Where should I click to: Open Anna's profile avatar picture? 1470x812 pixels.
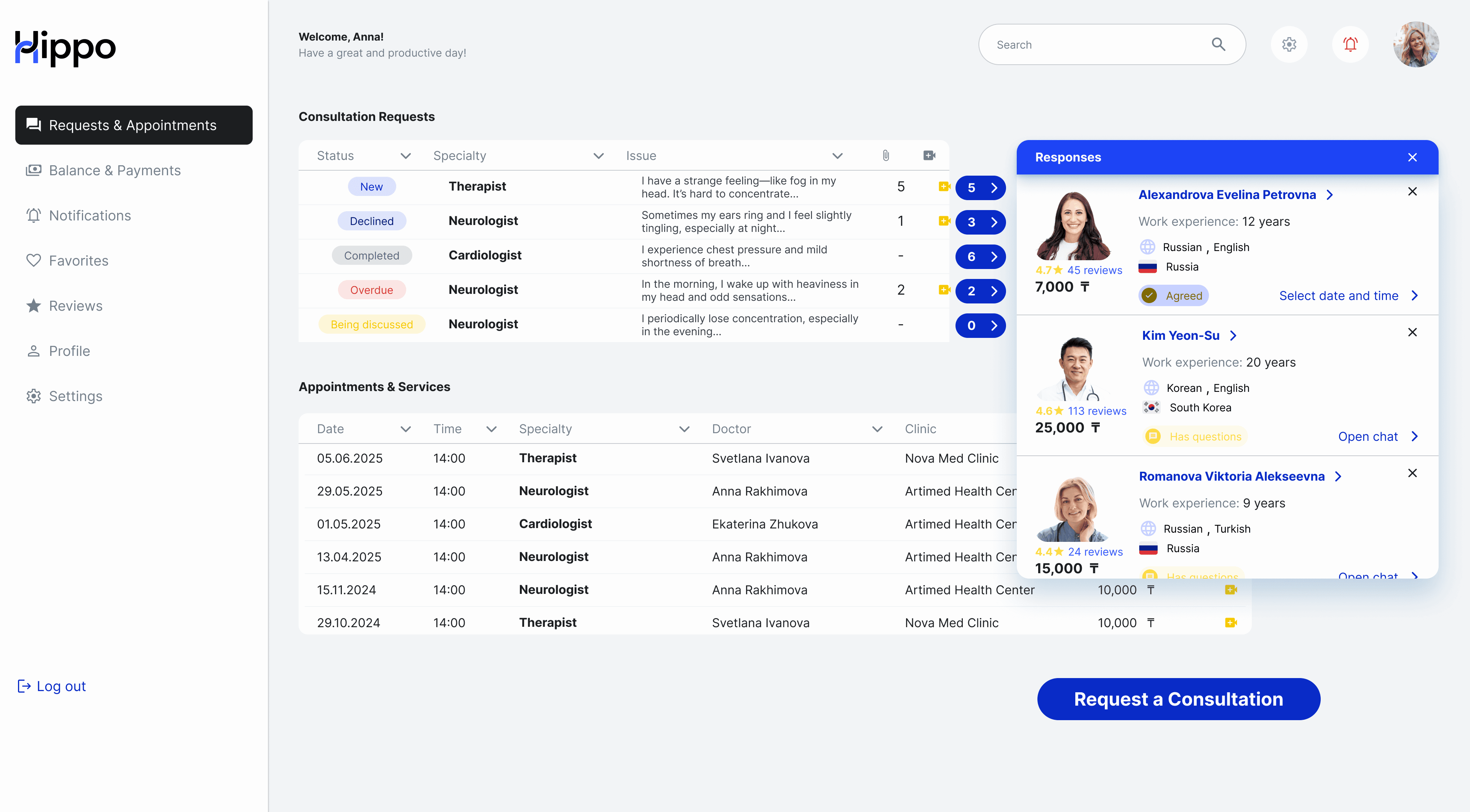tap(1416, 44)
